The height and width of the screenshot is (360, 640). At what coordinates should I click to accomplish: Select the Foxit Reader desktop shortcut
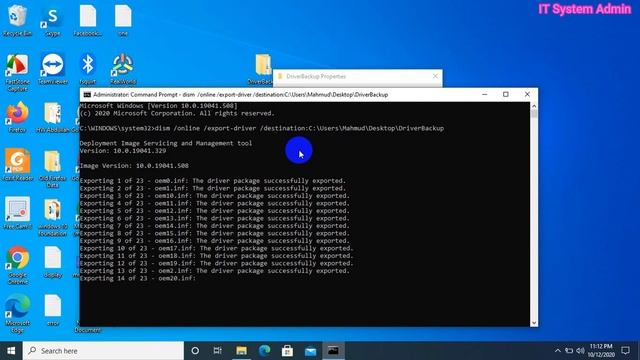(x=17, y=165)
